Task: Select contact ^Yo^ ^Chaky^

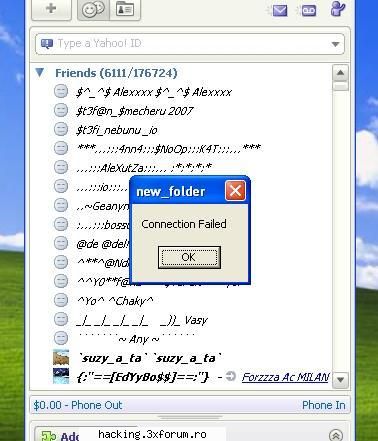Action: (x=115, y=301)
